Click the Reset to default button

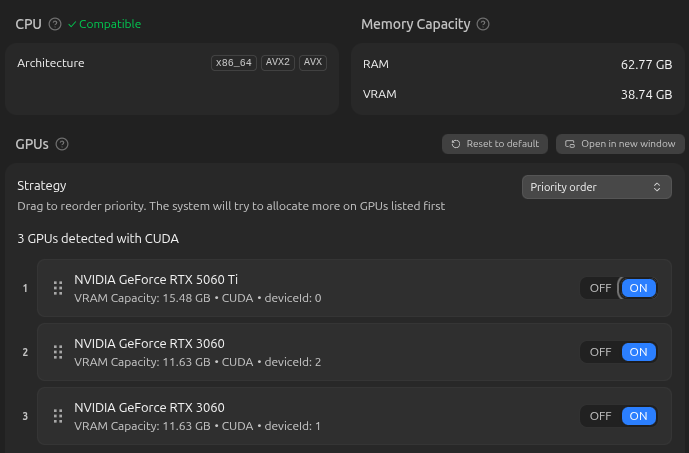(495, 144)
